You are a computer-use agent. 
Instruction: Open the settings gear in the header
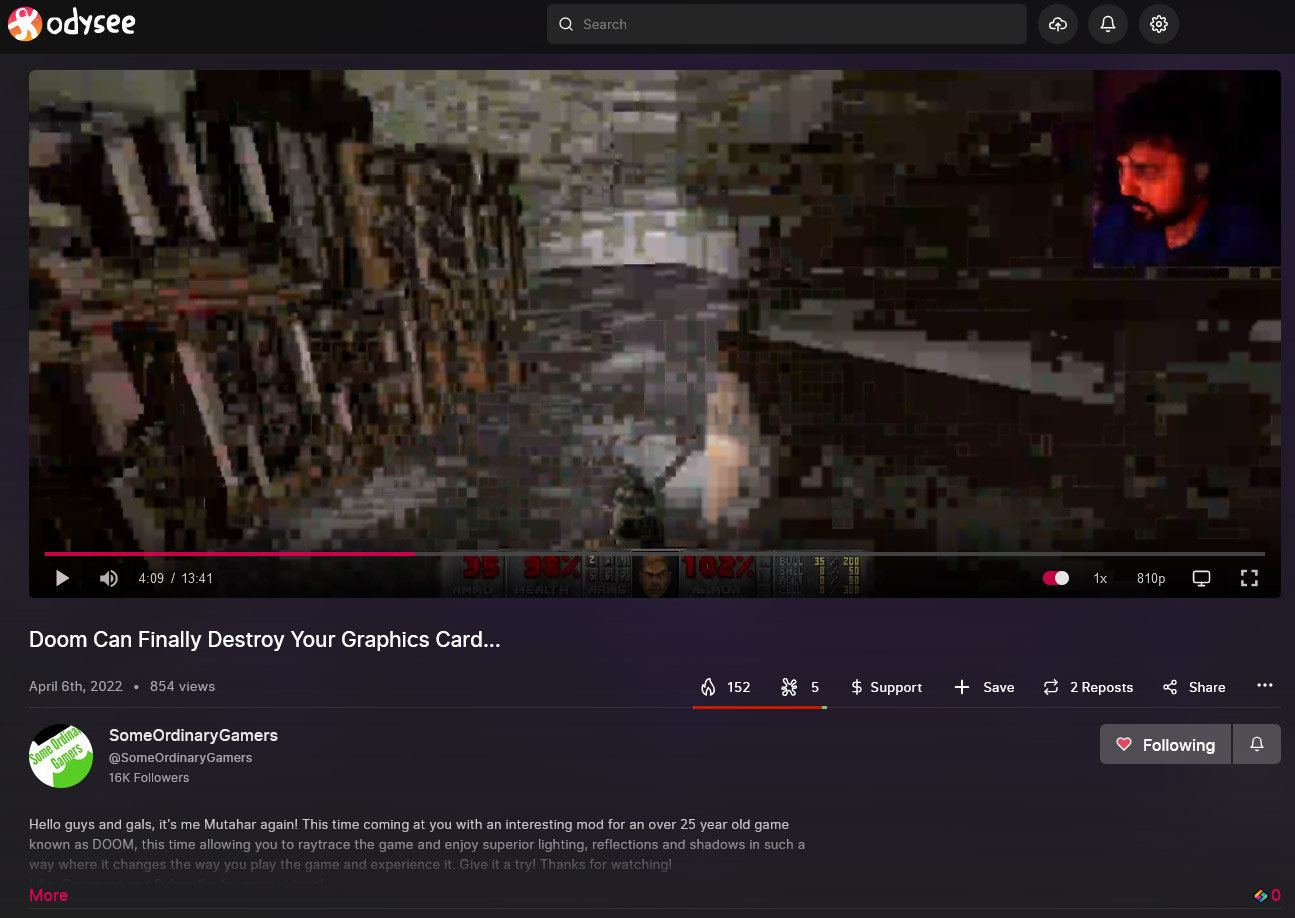pyautogui.click(x=1159, y=24)
